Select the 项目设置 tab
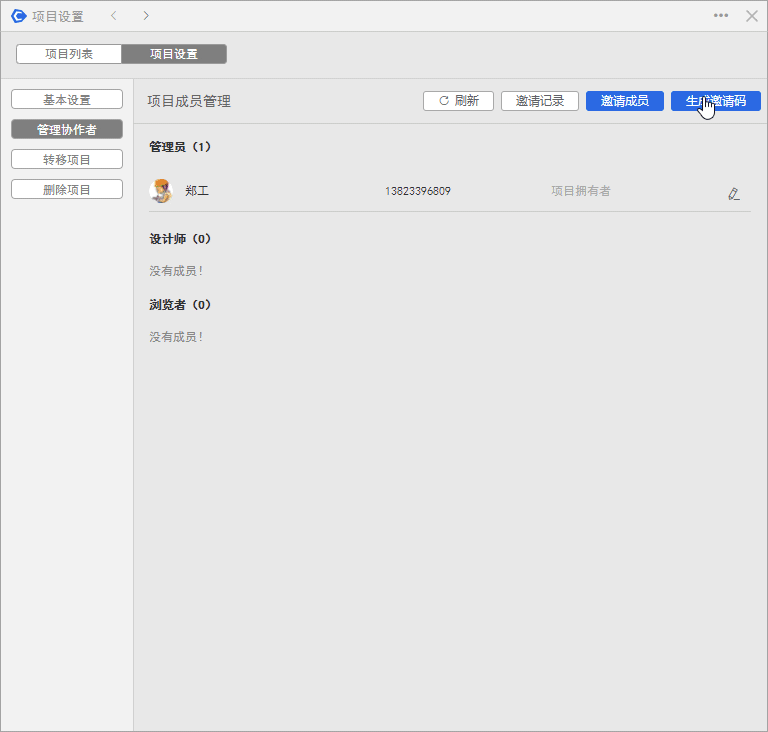The image size is (768, 732). (174, 54)
